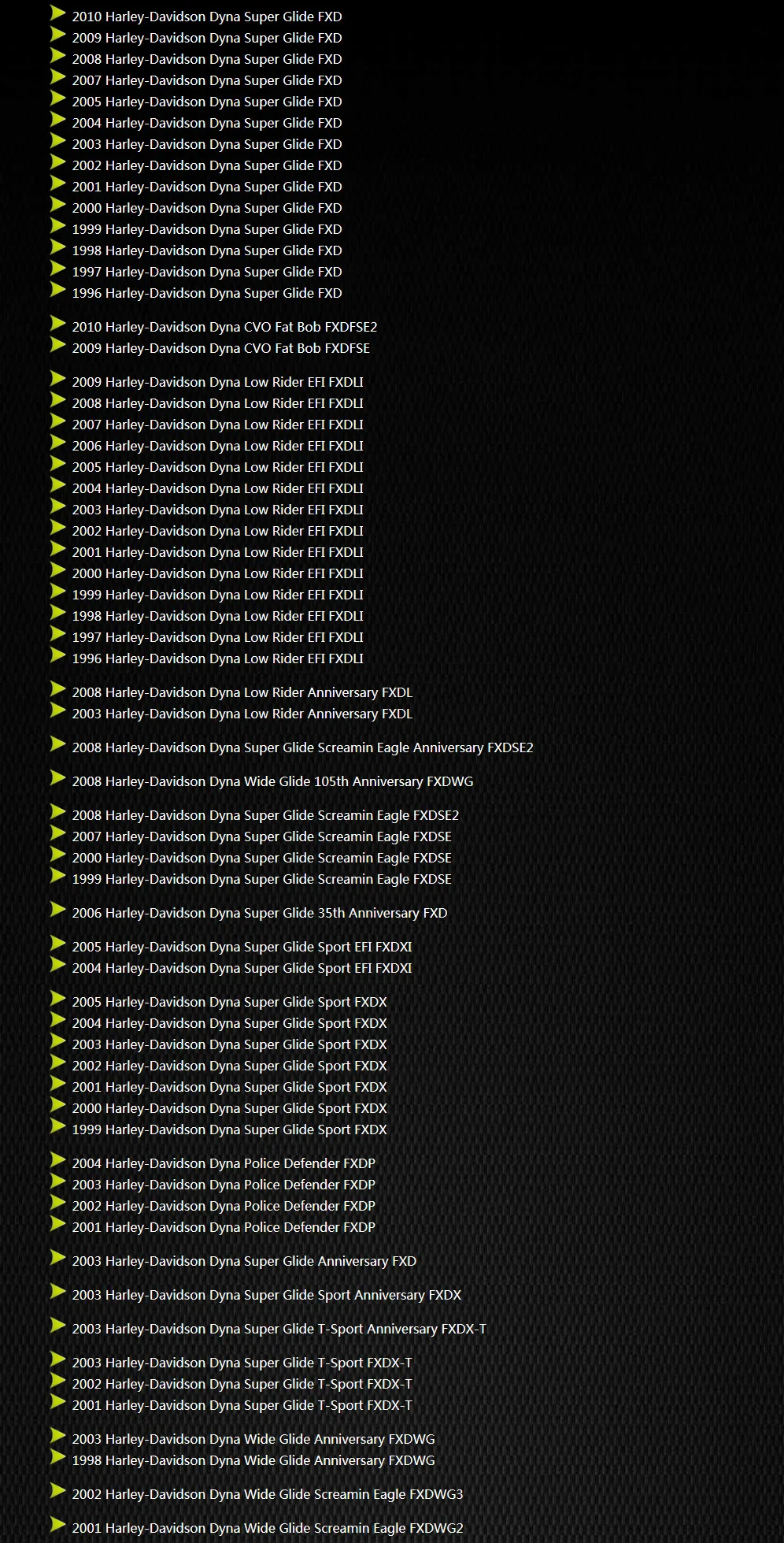The height and width of the screenshot is (1543, 784).
Task: Select 1998 Dyna Wide Glide Anniversary FXDWG entry
Action: (x=253, y=1460)
